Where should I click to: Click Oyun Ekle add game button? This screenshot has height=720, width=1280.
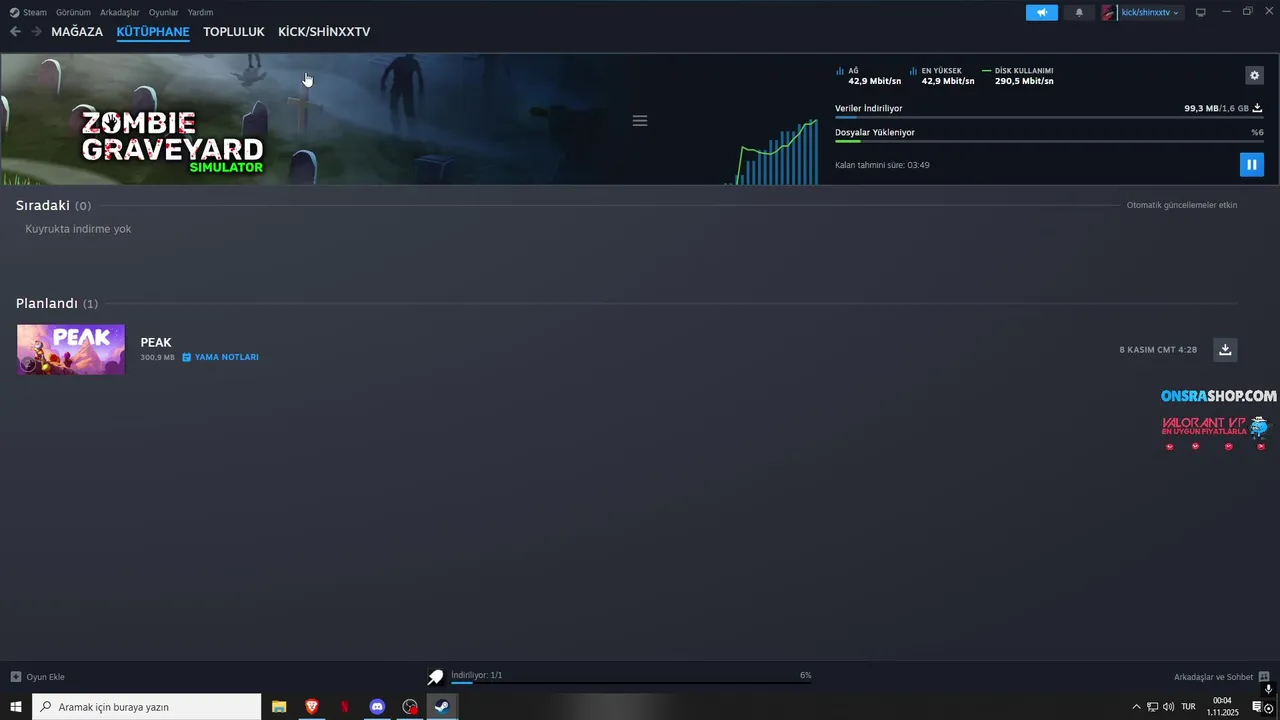[x=37, y=677]
